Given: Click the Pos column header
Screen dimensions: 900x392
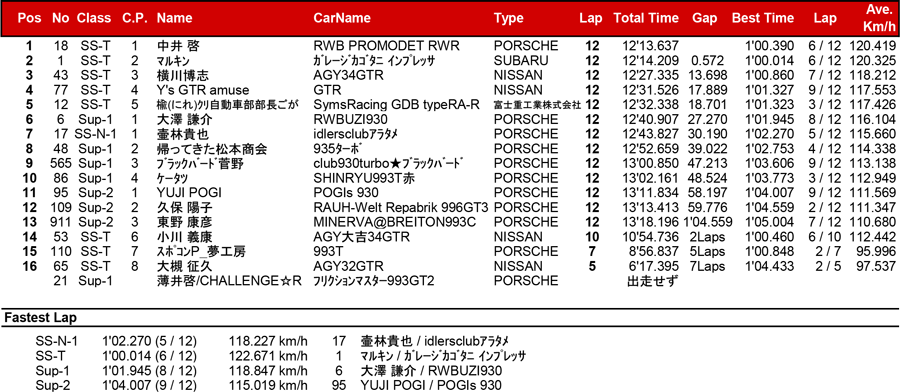Looking at the screenshot, I should tap(29, 18).
